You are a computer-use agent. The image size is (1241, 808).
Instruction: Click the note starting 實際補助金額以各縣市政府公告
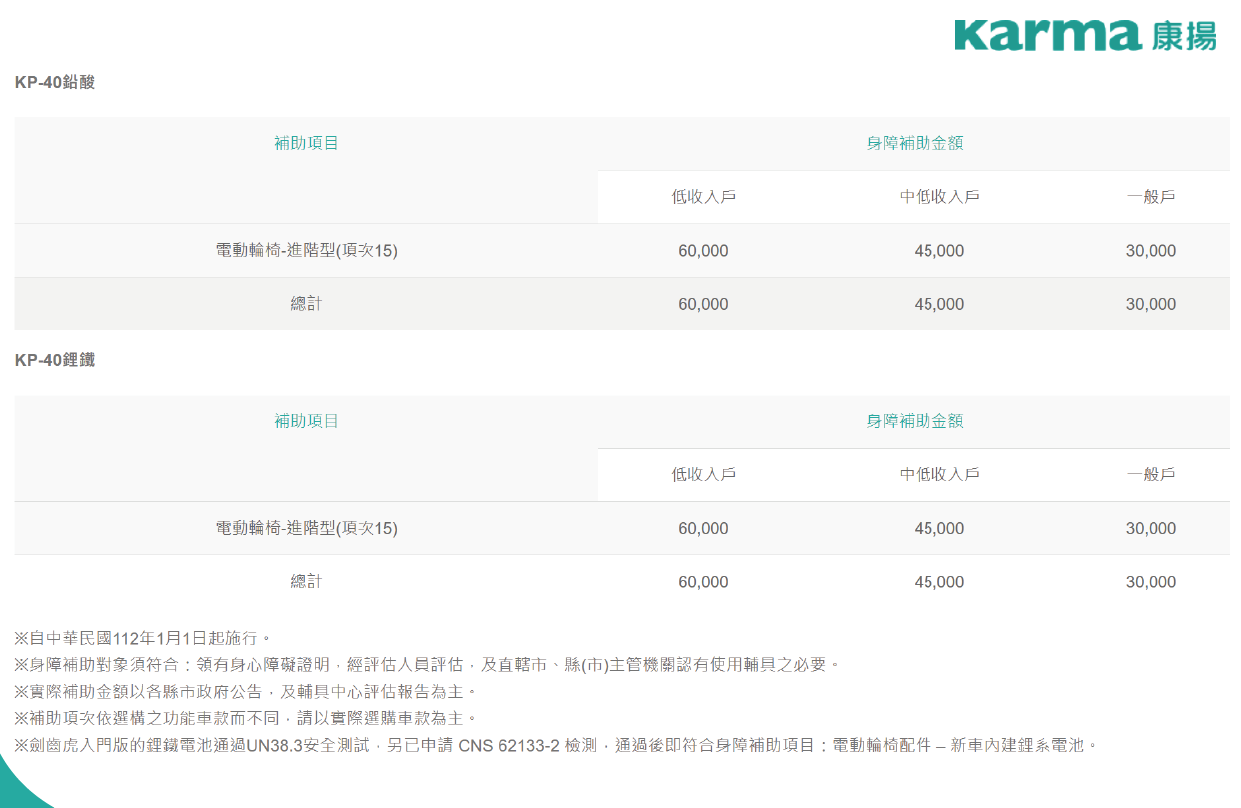pyautogui.click(x=247, y=692)
